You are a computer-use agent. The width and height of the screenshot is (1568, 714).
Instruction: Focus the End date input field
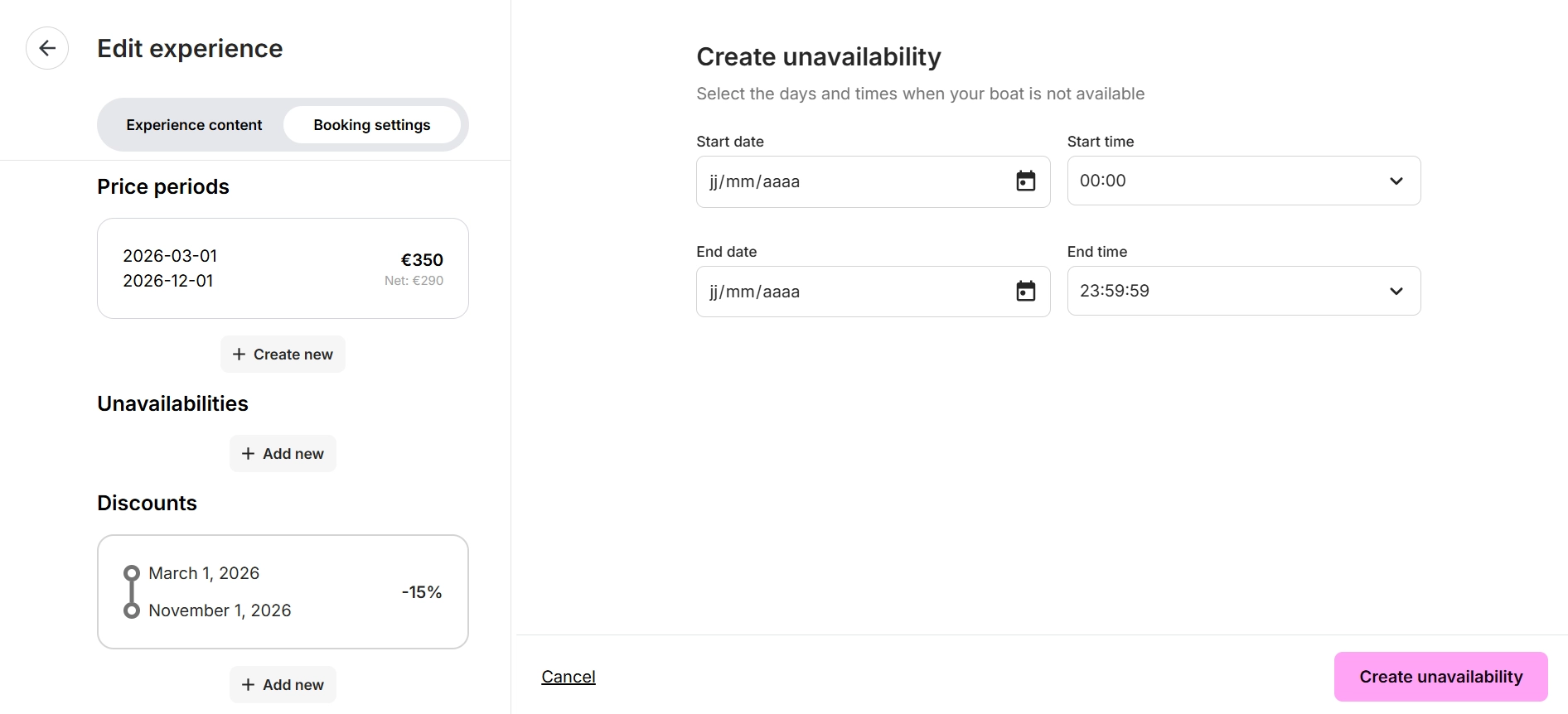(x=854, y=292)
